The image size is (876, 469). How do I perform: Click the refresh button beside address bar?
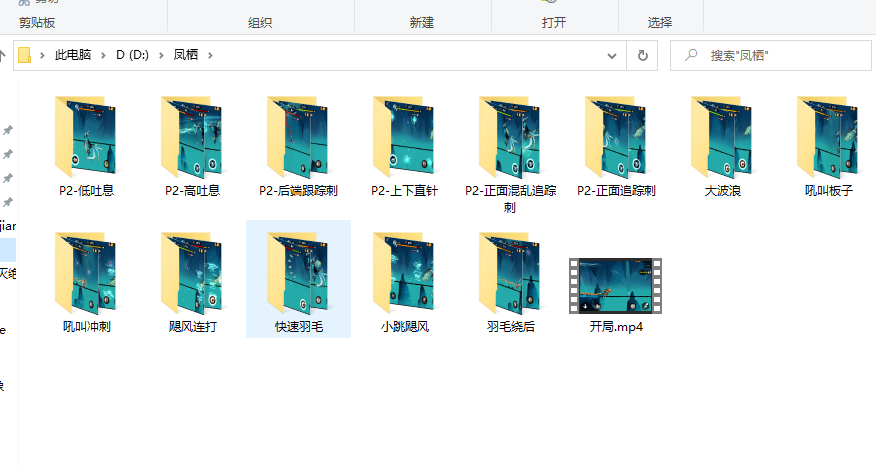pos(642,55)
